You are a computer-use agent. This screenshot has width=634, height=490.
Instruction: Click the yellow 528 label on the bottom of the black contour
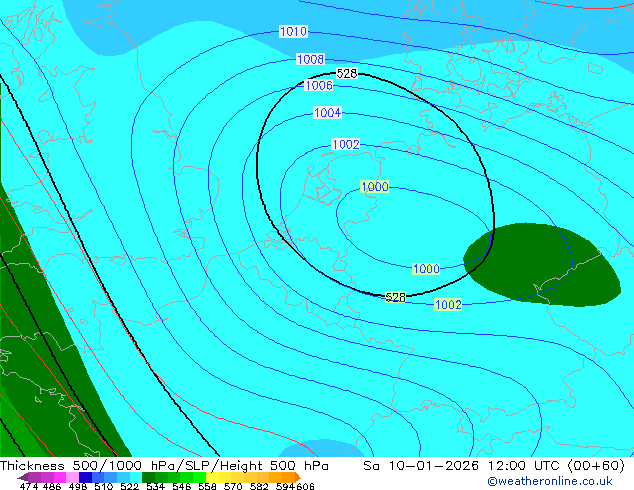pyautogui.click(x=395, y=297)
